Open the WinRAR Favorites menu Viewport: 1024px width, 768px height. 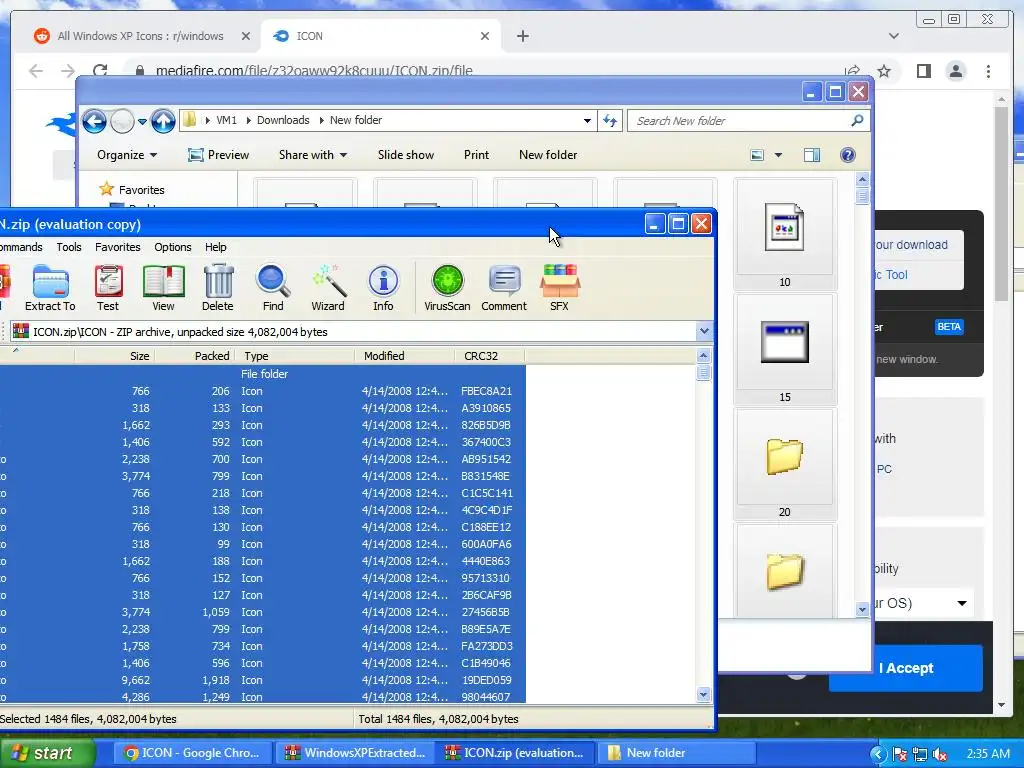coord(118,247)
